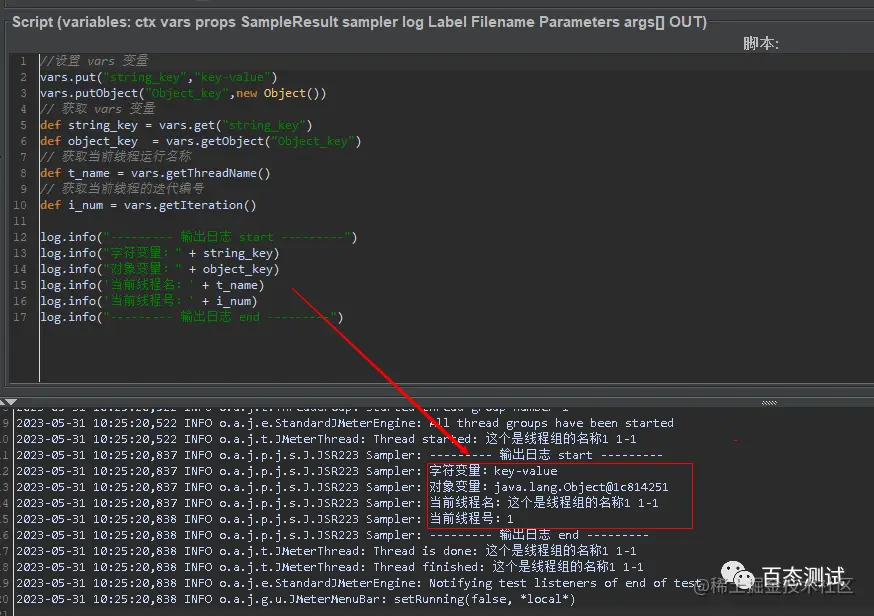Screen dimensions: 874x616
Task: Click the line 'def i_num = vars.getIteration()'
Action: click(x=148, y=205)
